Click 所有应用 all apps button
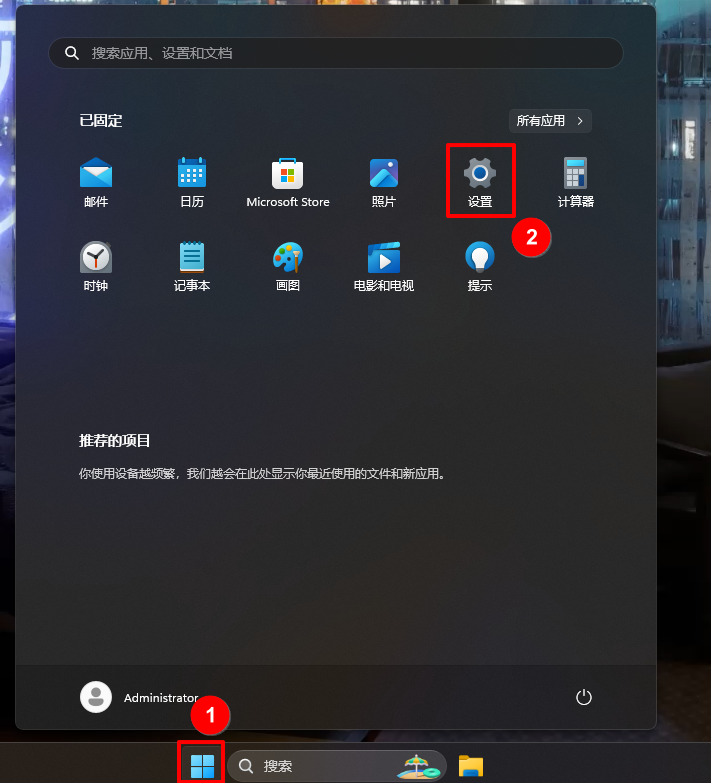This screenshot has height=783, width=711. pos(550,121)
